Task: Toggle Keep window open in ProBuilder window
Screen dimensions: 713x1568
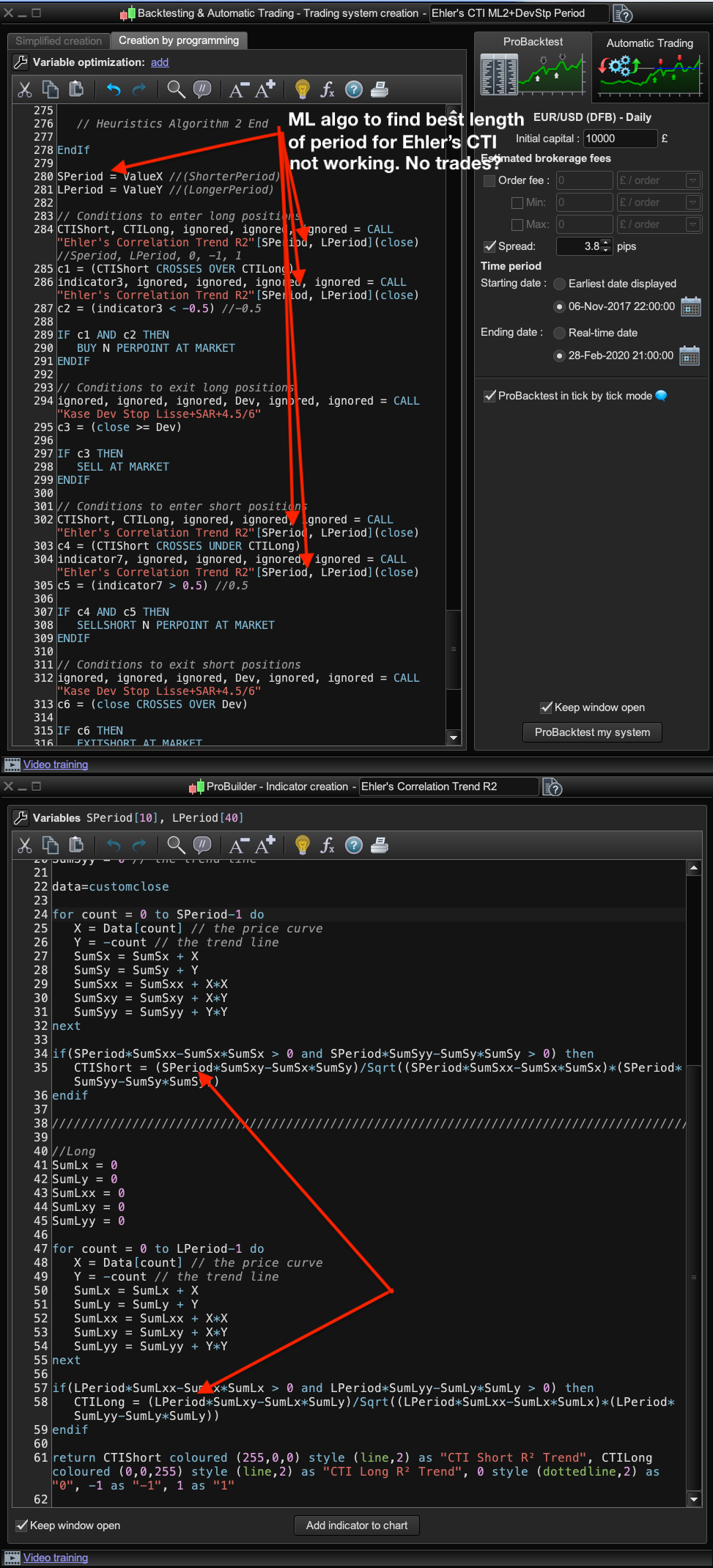Action: (21, 1525)
